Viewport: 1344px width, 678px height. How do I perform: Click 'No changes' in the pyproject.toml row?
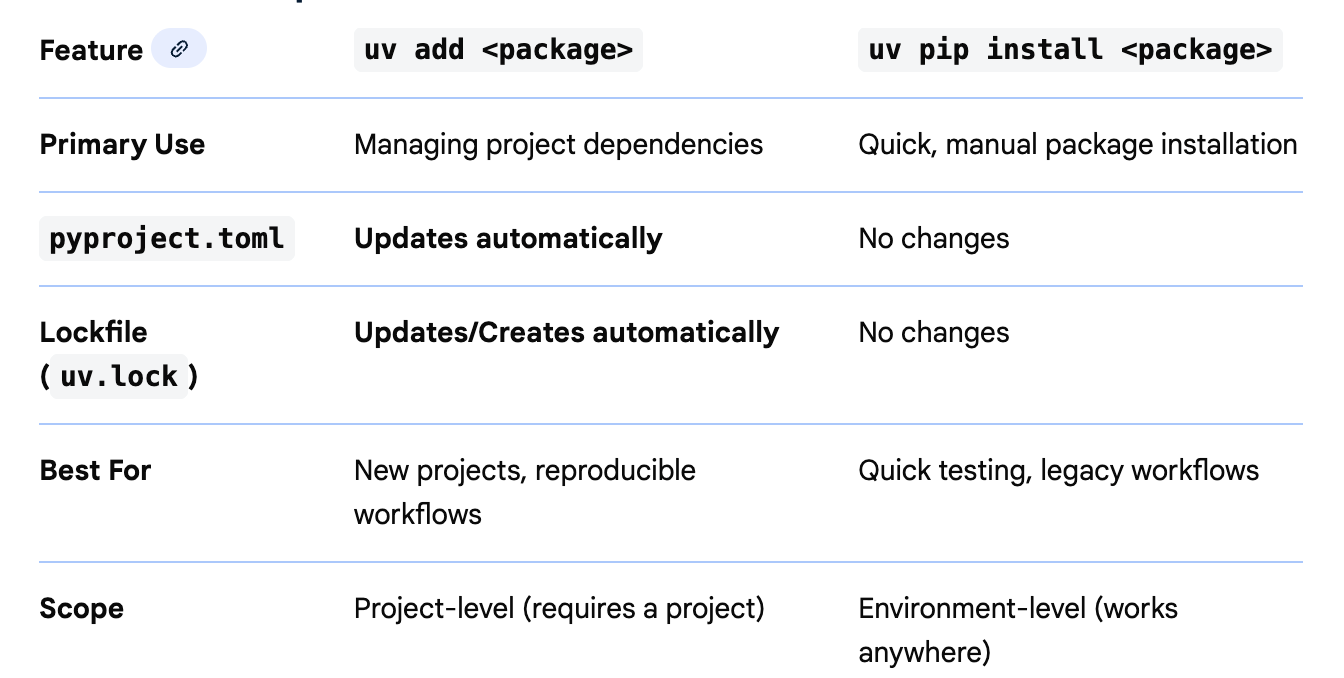[x=933, y=238]
